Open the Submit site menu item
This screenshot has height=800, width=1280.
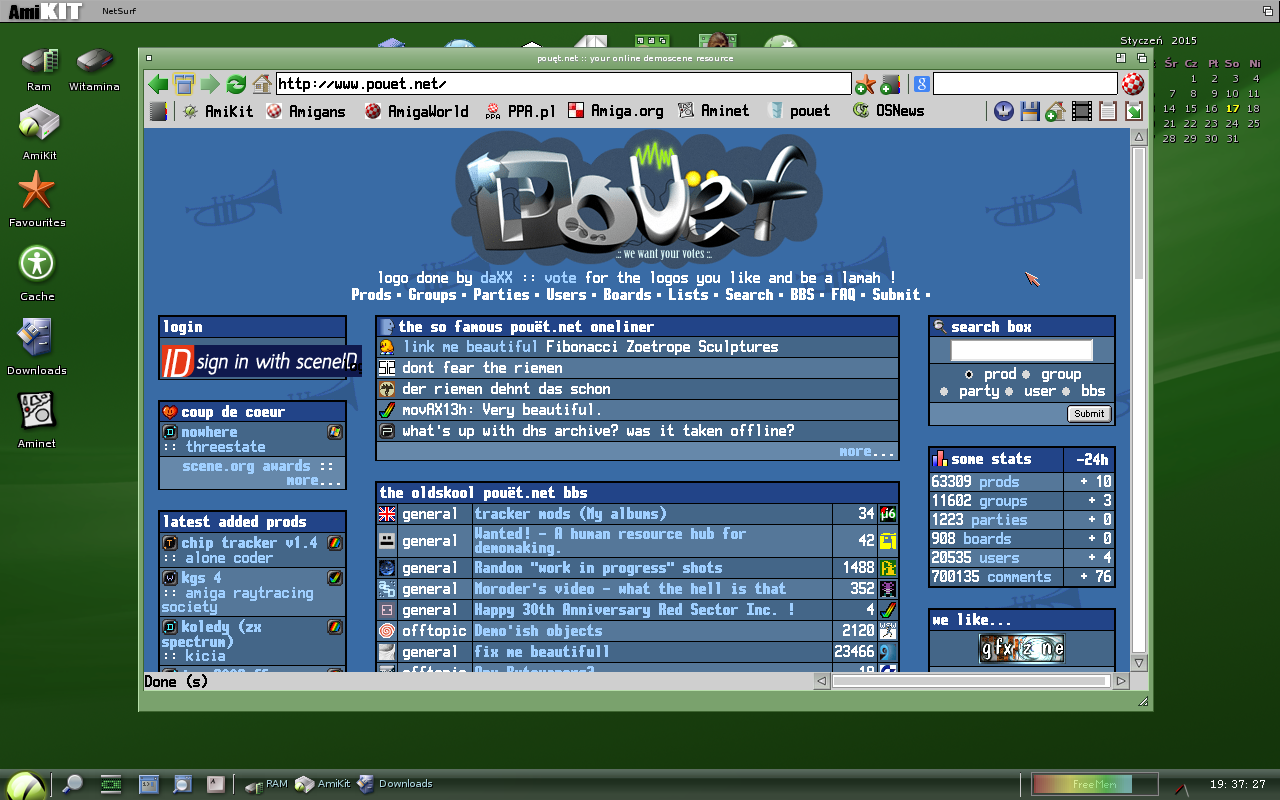896,294
